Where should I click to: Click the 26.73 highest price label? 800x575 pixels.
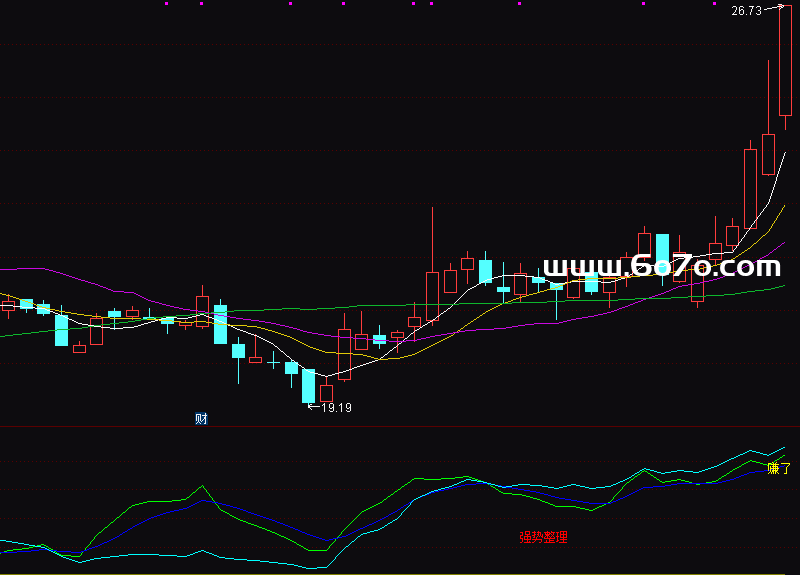click(x=745, y=11)
